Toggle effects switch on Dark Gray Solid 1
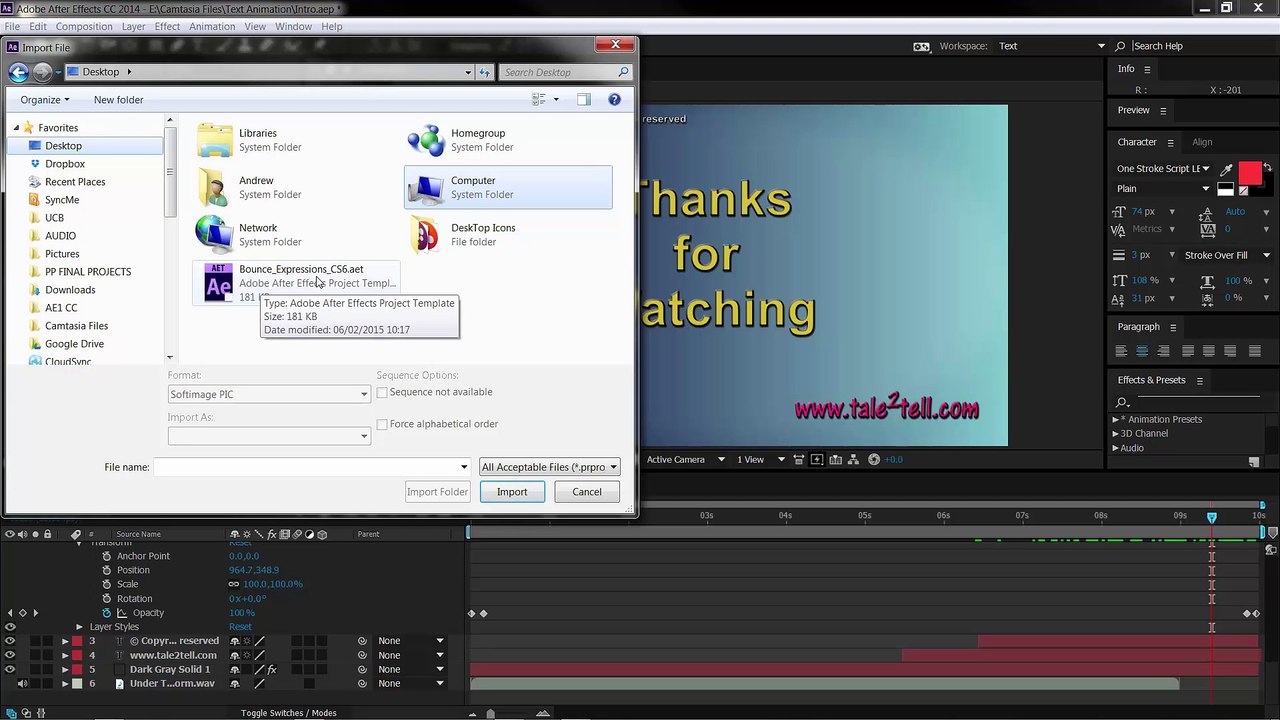This screenshot has width=1280, height=720. [271, 669]
